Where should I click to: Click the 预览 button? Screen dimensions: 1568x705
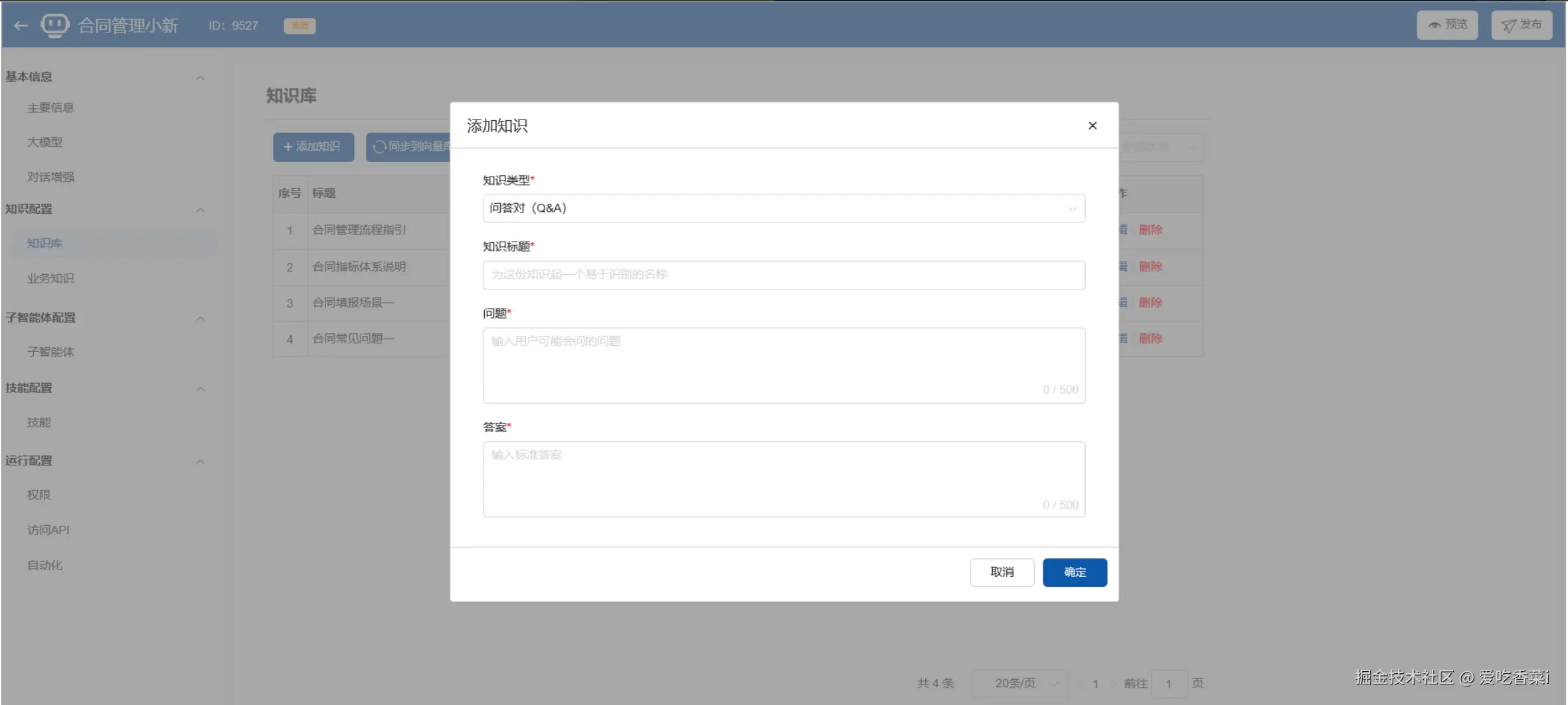coord(1448,25)
